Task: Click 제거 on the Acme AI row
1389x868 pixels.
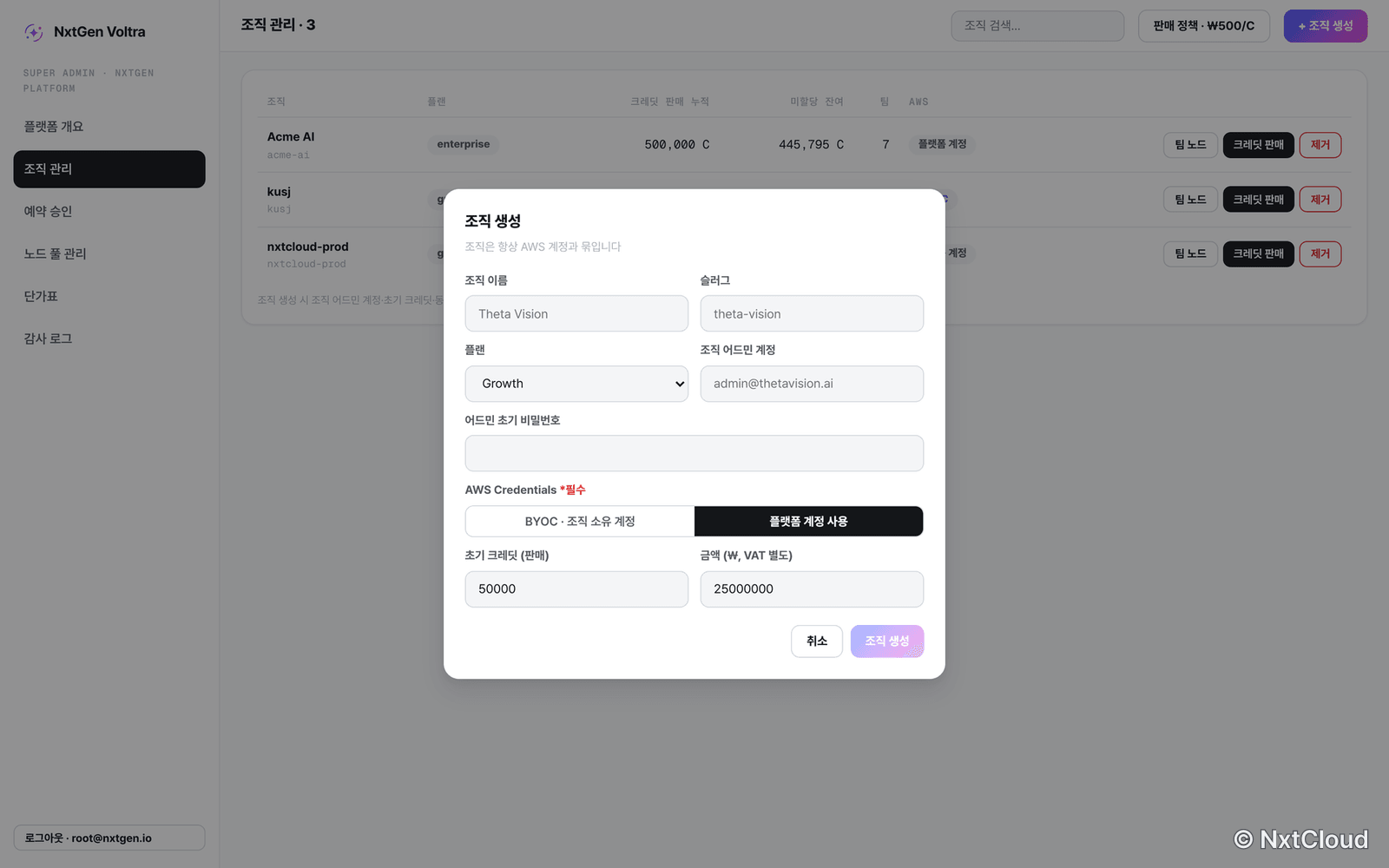Action: (x=1320, y=145)
